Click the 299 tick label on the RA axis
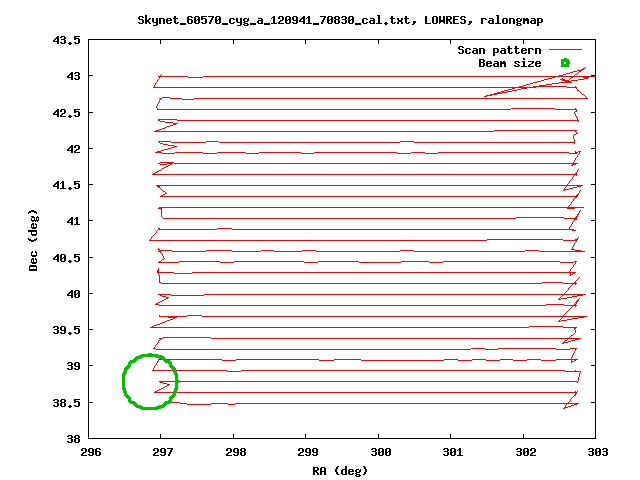The image size is (640, 480). tap(307, 452)
